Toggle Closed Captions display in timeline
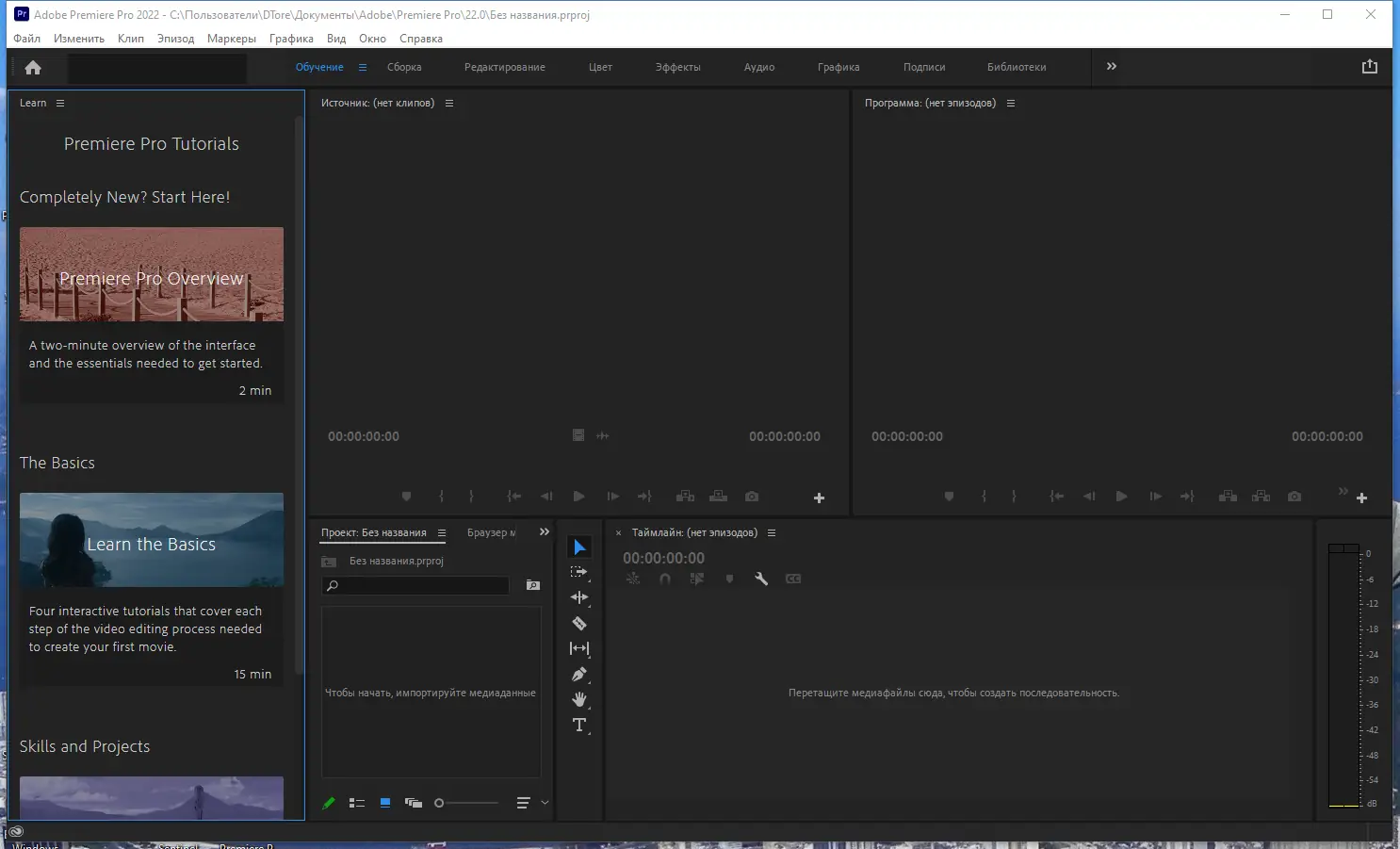Screen dimensions: 1400x849 (793, 579)
